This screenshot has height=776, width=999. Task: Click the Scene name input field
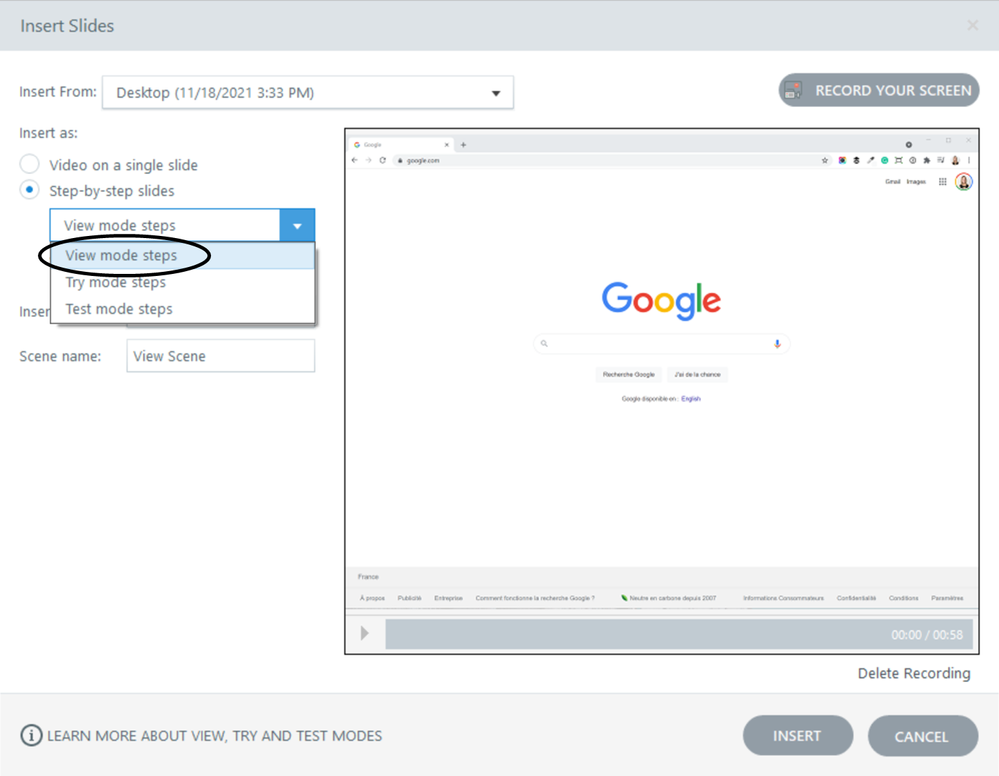pyautogui.click(x=220, y=356)
